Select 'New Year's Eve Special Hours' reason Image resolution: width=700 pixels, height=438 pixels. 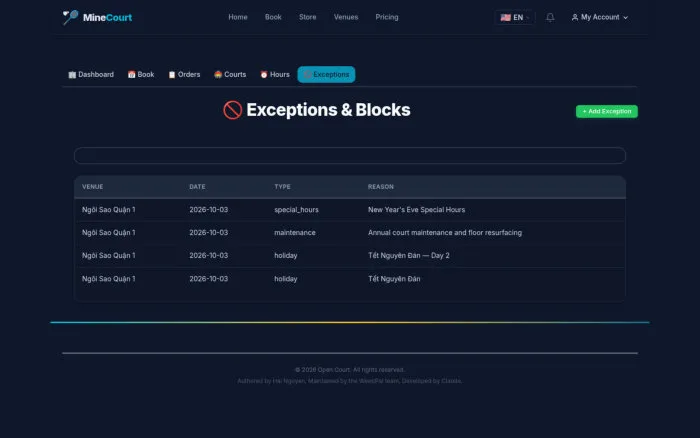pos(417,209)
